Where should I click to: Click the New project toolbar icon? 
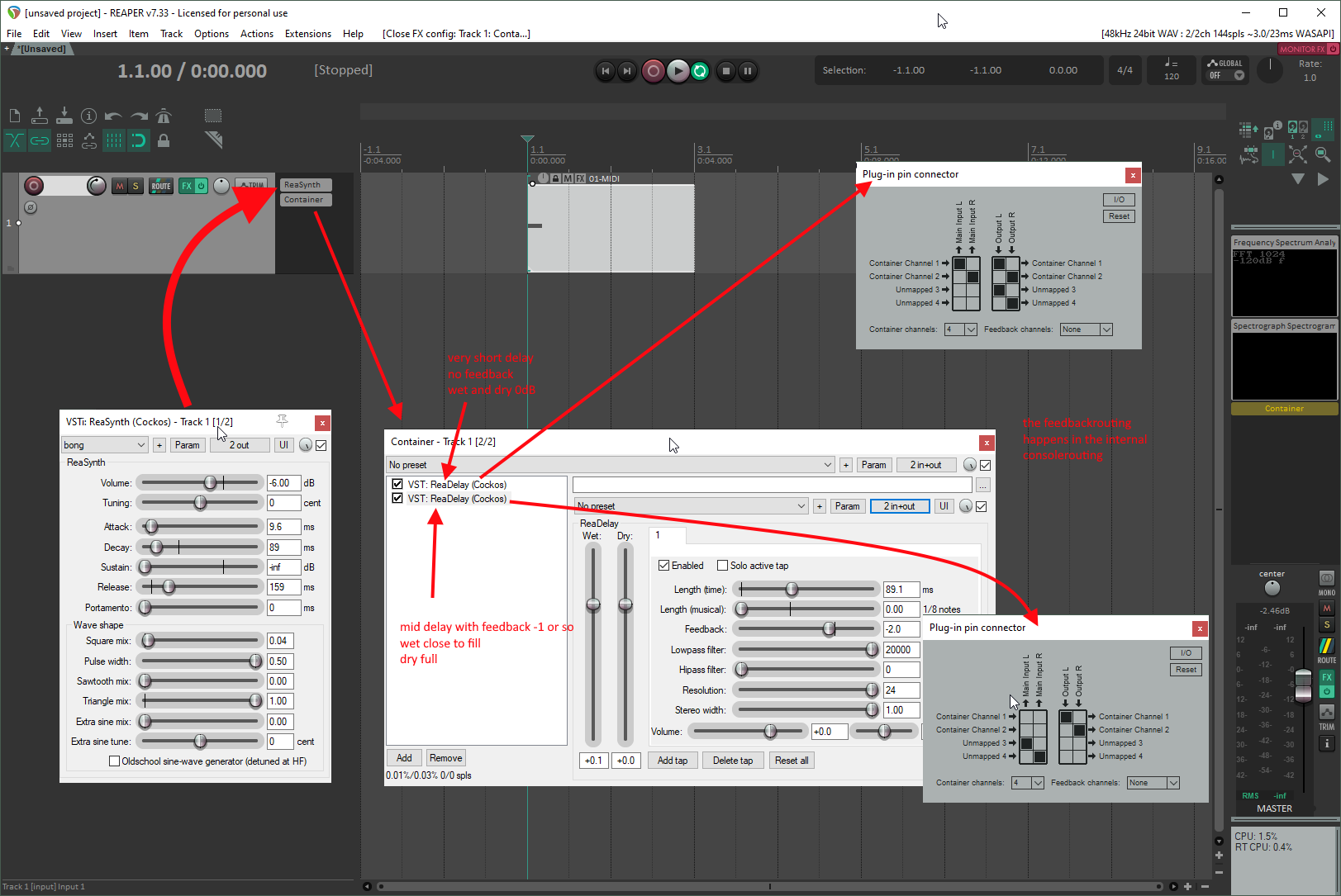[15, 116]
